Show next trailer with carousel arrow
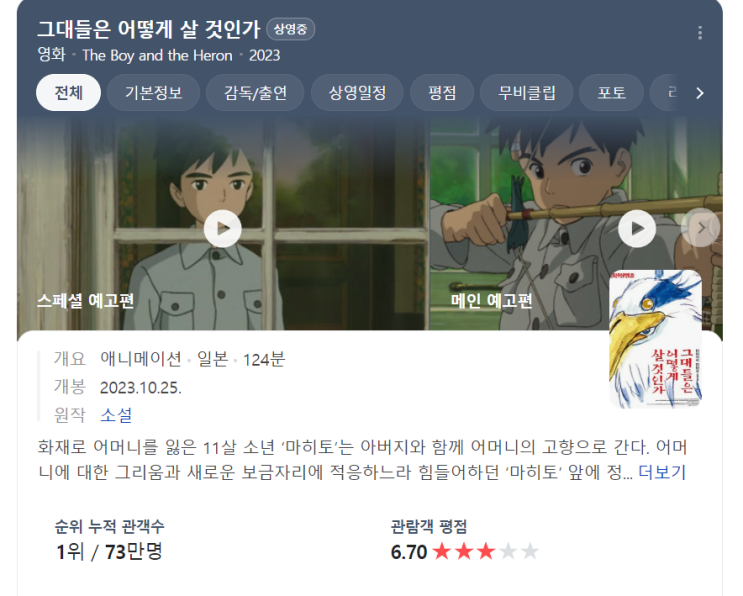 pyautogui.click(x=701, y=228)
